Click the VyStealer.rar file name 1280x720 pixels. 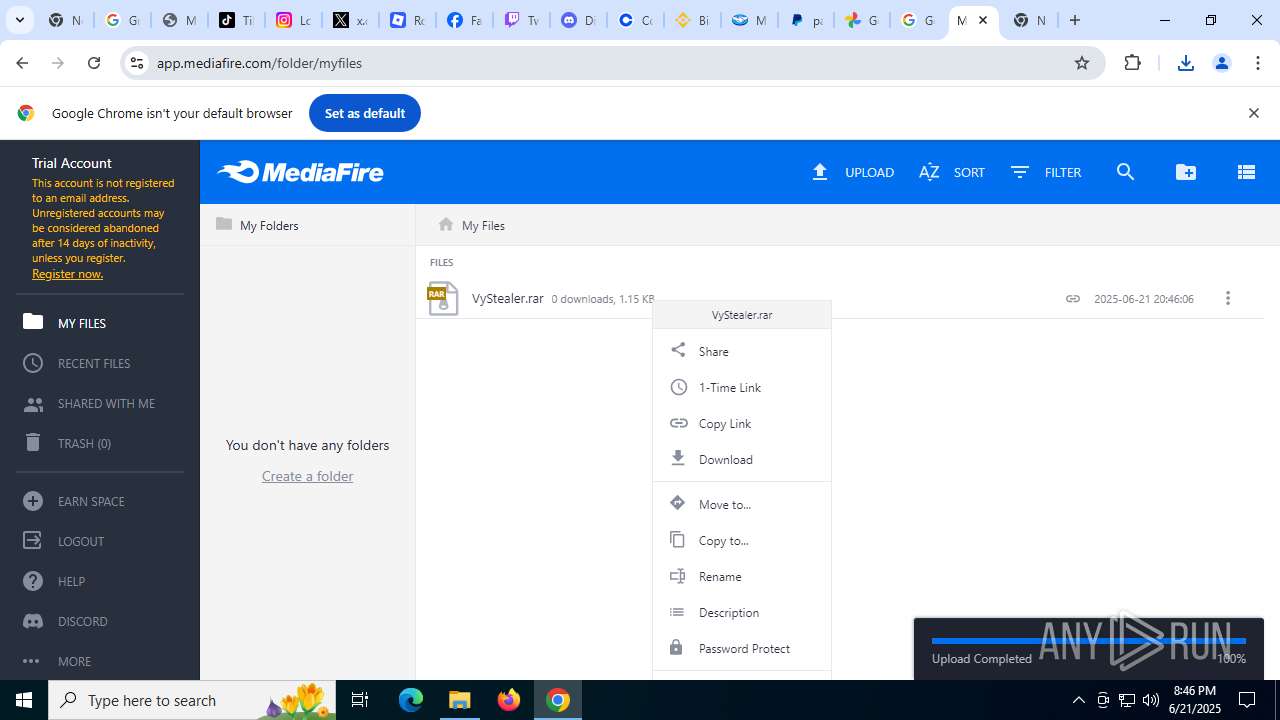click(508, 298)
